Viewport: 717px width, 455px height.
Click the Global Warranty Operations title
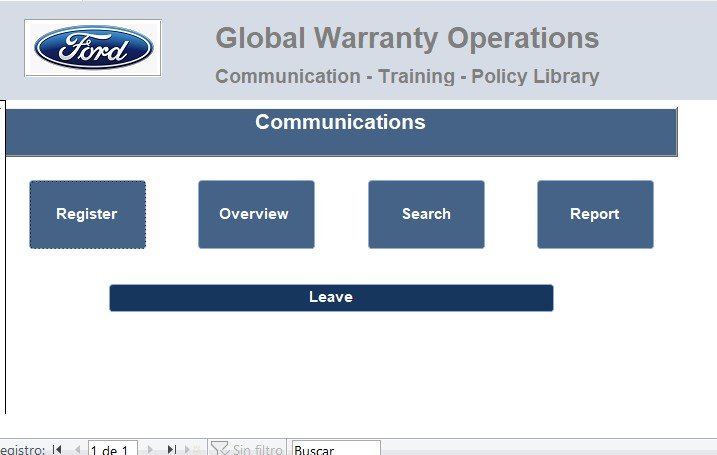(407, 39)
